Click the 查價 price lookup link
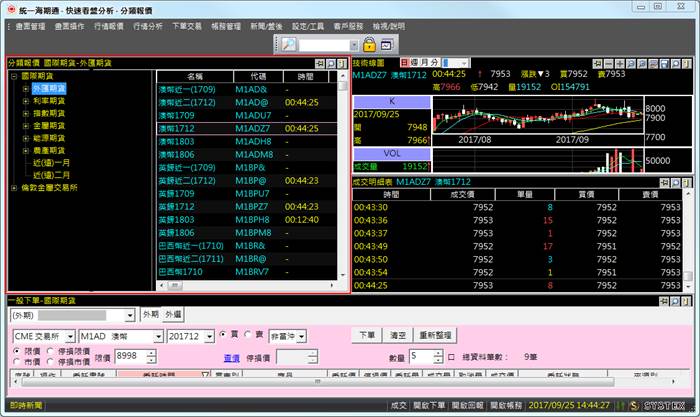 coord(231,358)
